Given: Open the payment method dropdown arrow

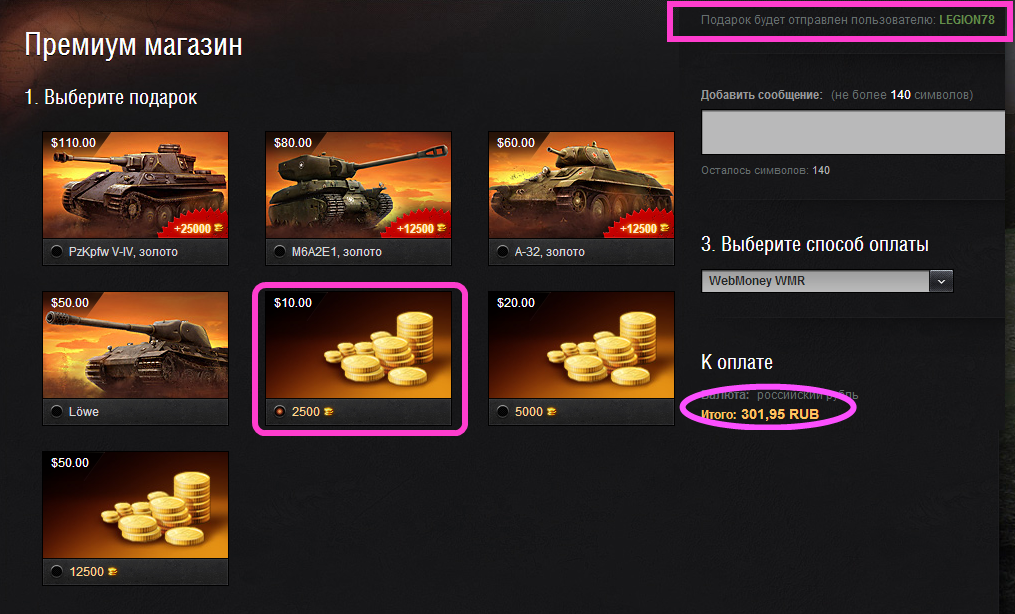Looking at the screenshot, I should point(941,281).
